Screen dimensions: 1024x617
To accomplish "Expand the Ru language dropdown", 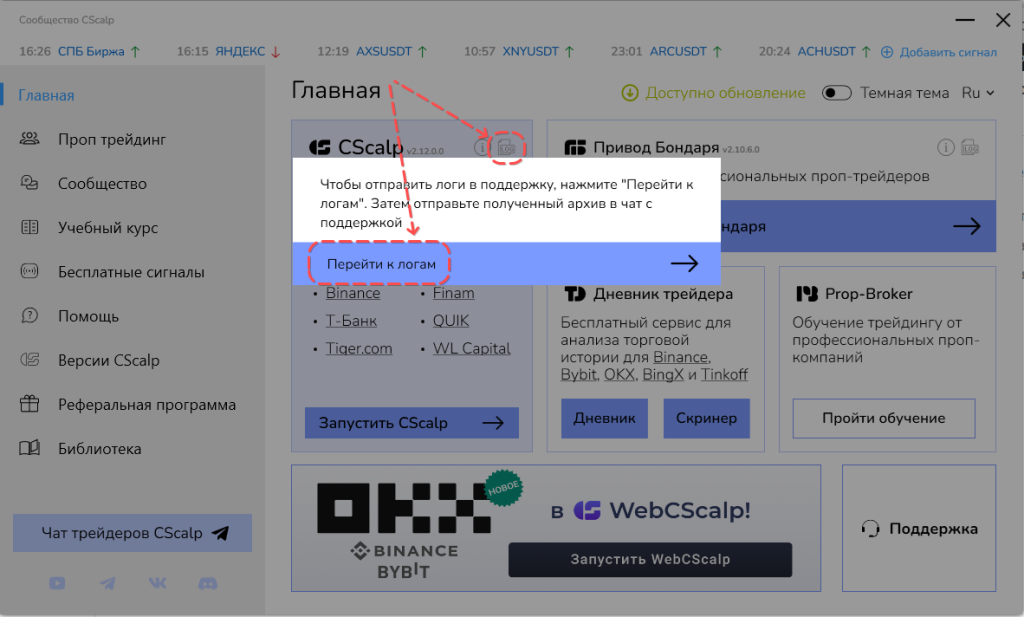I will (978, 93).
